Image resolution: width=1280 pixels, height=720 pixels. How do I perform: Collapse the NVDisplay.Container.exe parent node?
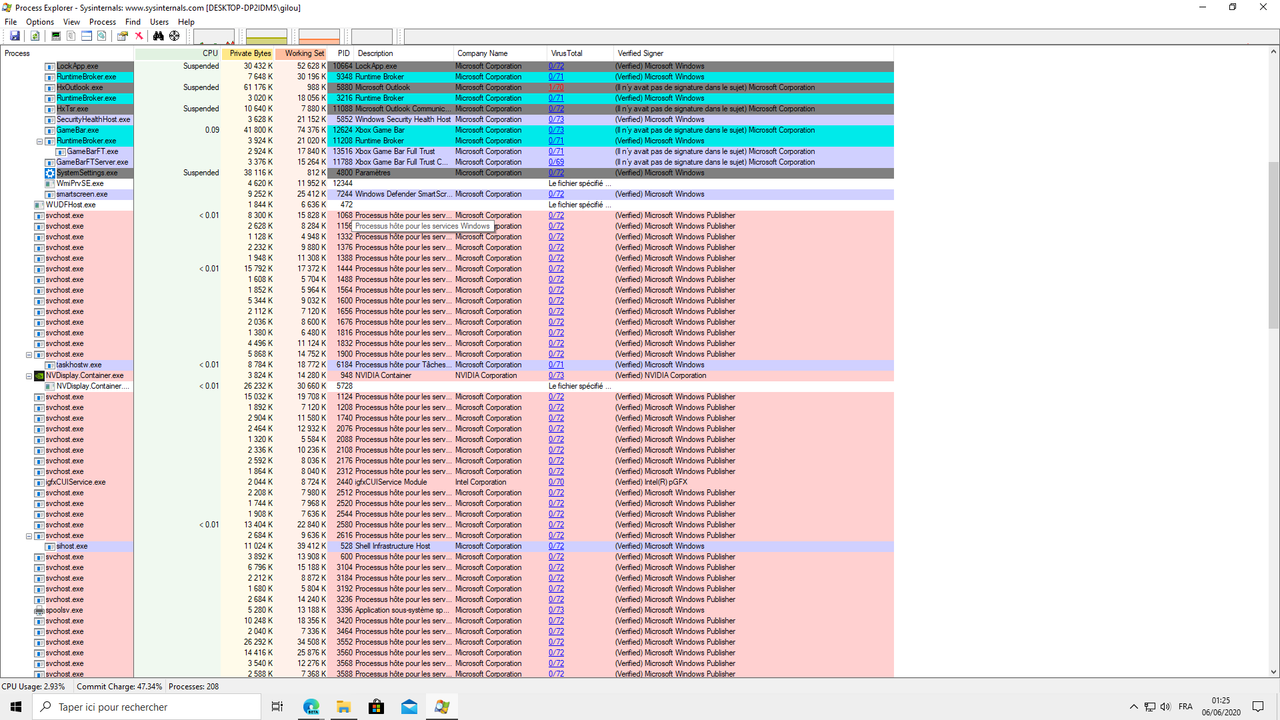[x=29, y=376]
